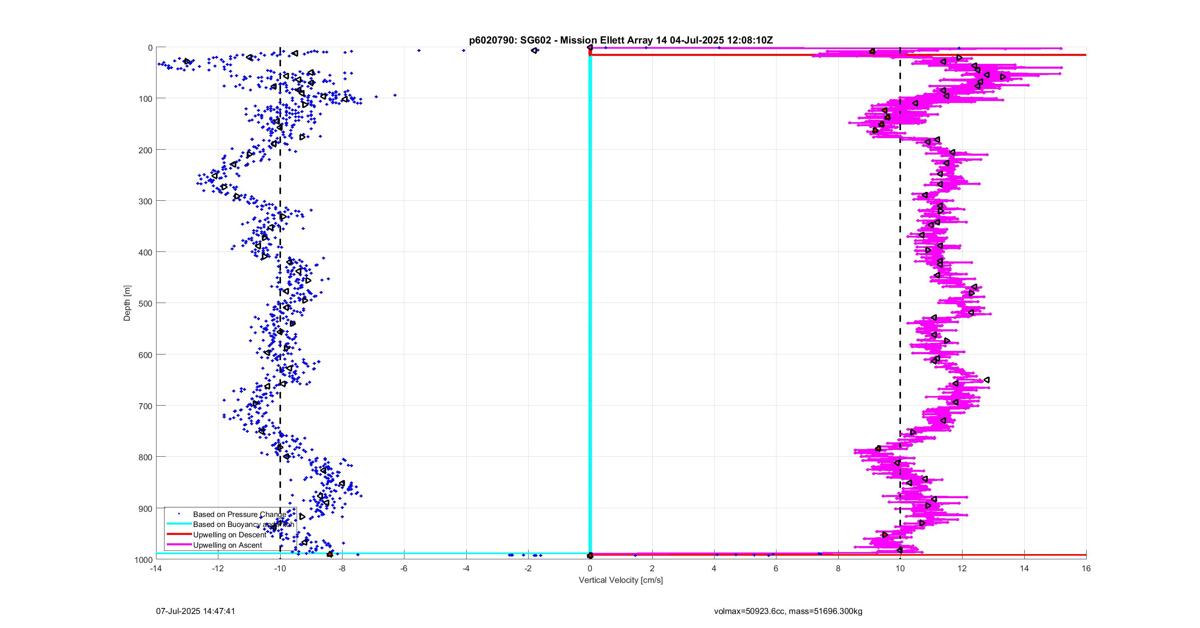The height and width of the screenshot is (628, 1200).
Task: Click x-axis tick label 10
Action: click(x=900, y=568)
